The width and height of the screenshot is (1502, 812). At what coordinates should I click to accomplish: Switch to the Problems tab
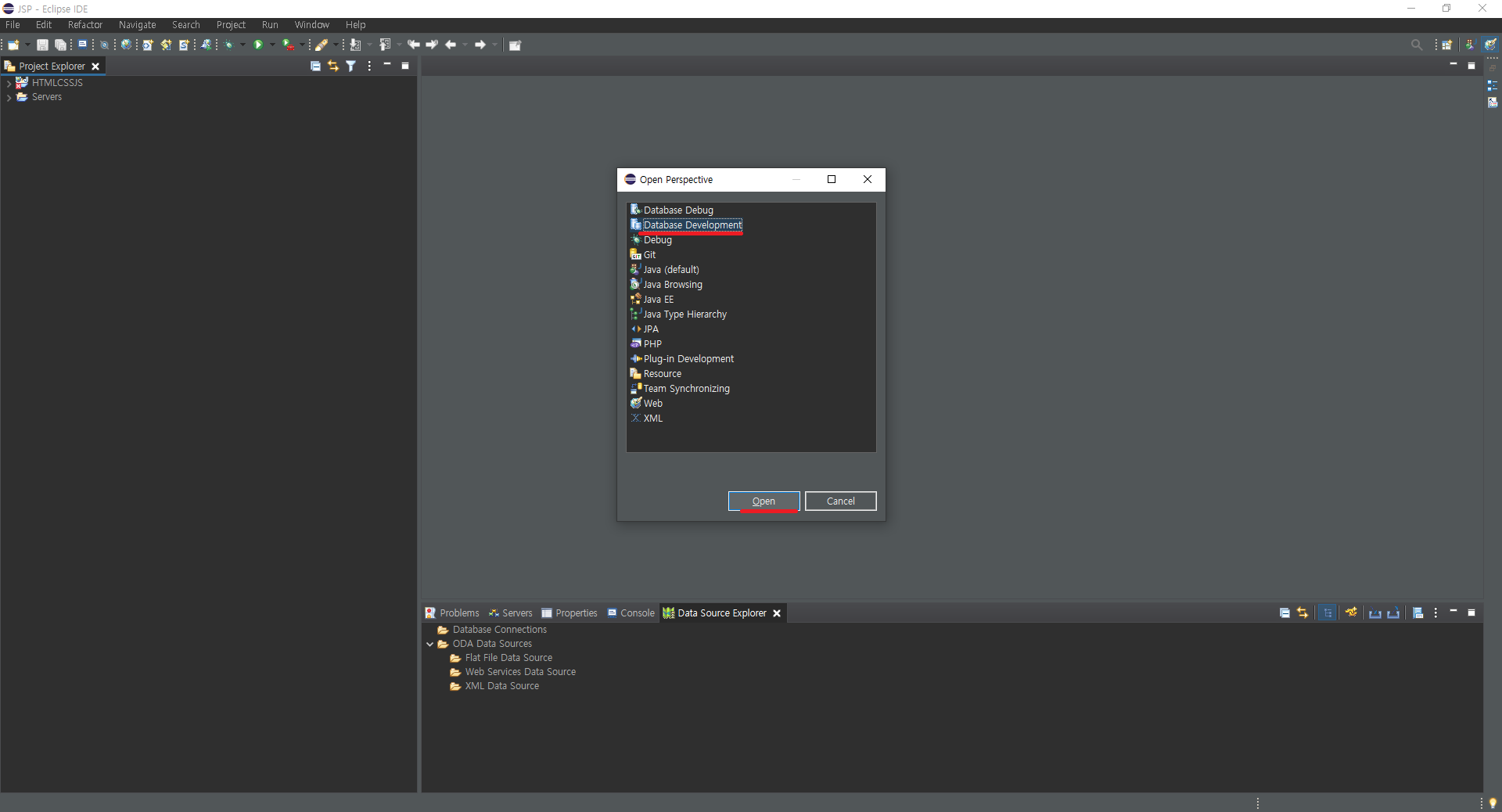coord(452,613)
